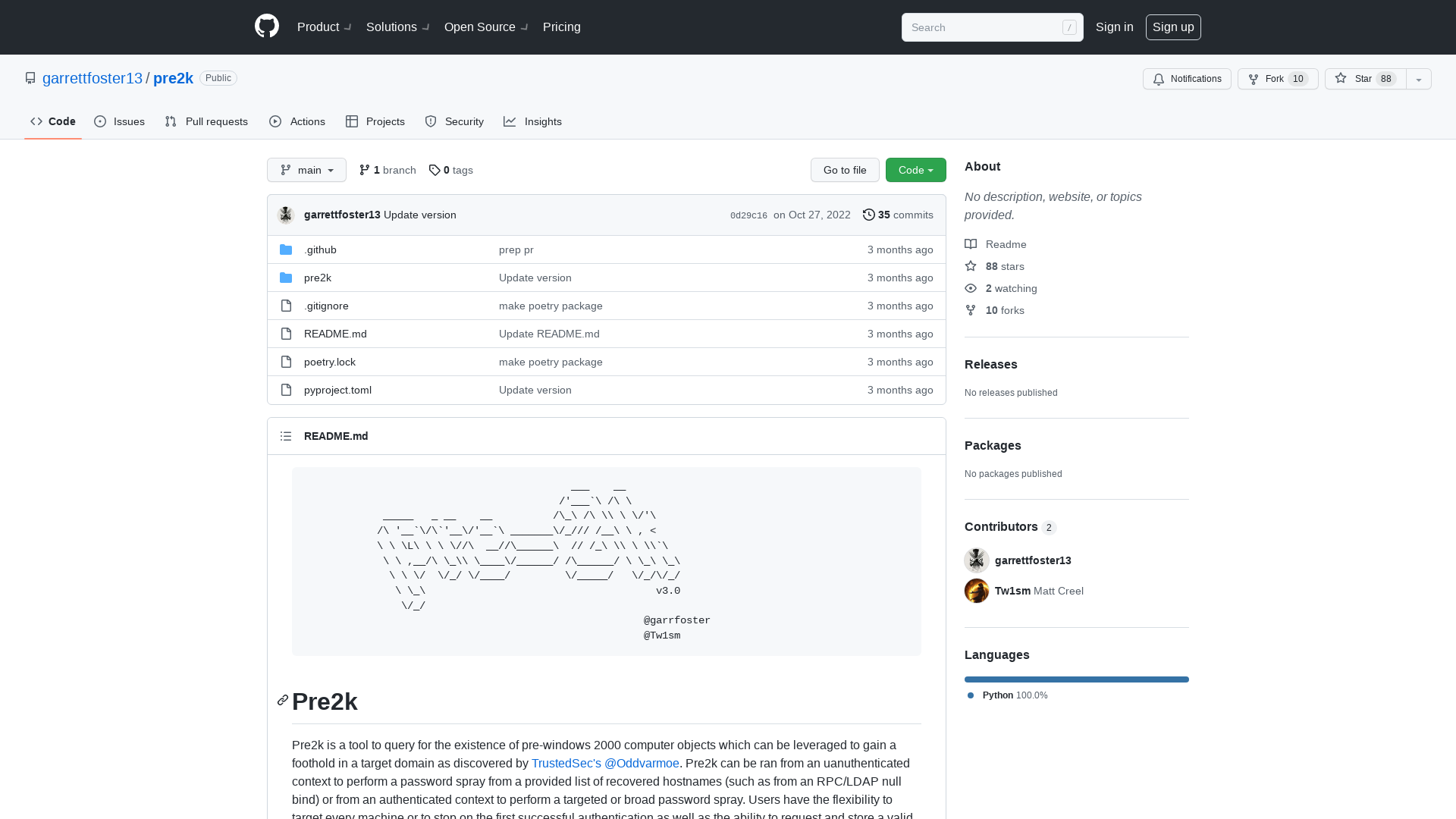
Task: Click the Notifications button
Action: click(1187, 79)
